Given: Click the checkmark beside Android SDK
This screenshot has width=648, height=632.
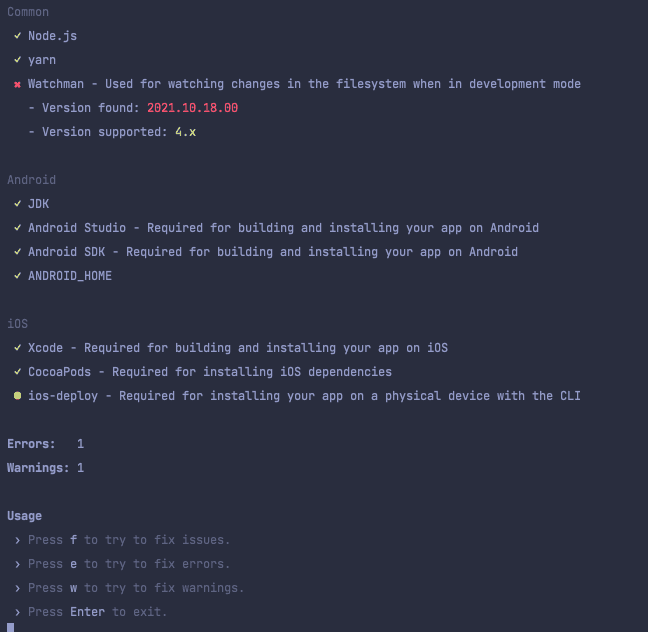Looking at the screenshot, I should pyautogui.click(x=18, y=252).
